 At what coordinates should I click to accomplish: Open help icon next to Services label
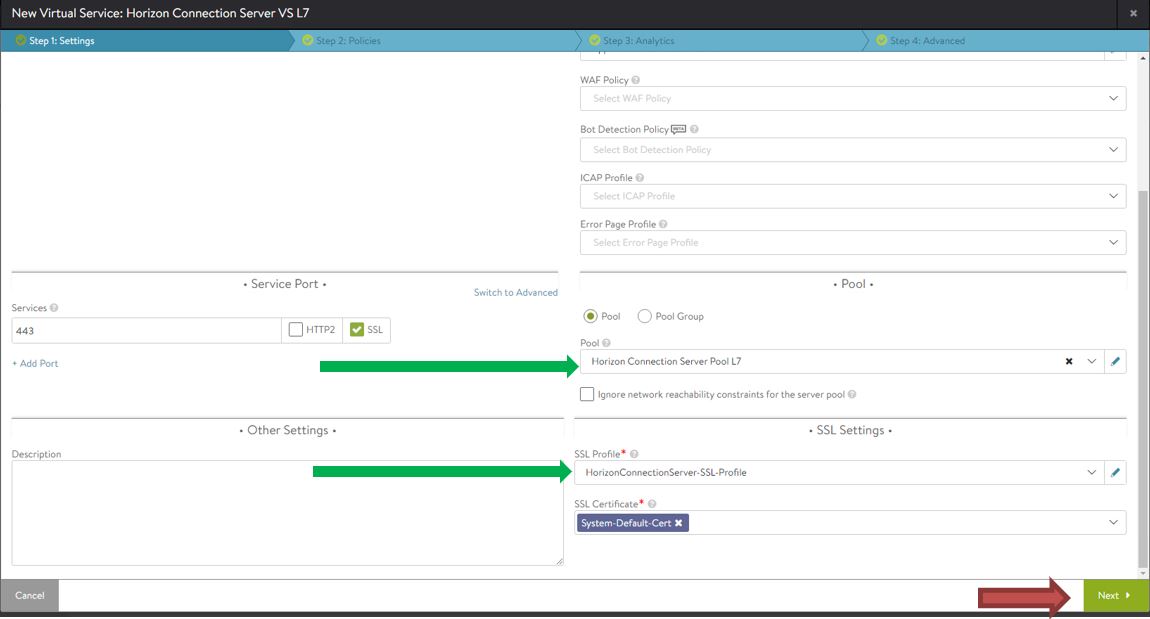tap(54, 308)
